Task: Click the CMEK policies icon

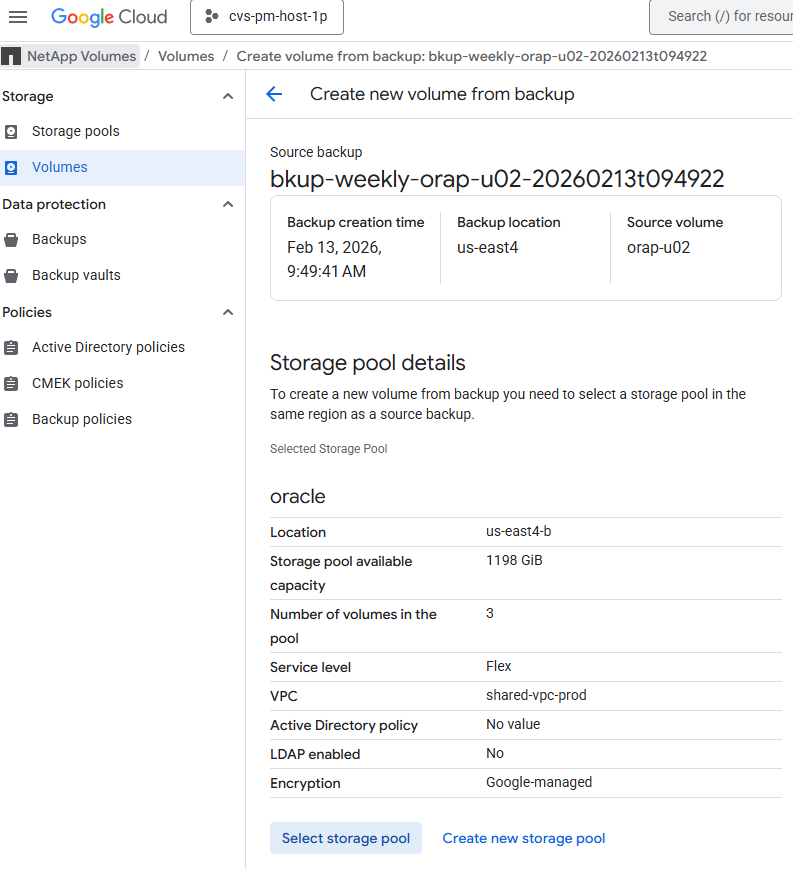Action: tap(13, 383)
